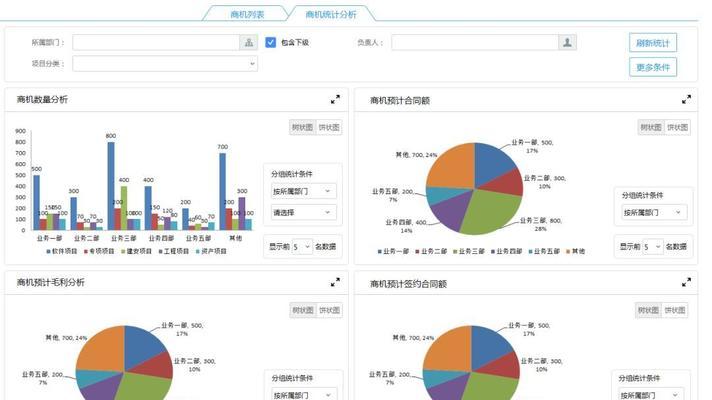Click the 业务一部 axis label in bar chart

point(49,238)
